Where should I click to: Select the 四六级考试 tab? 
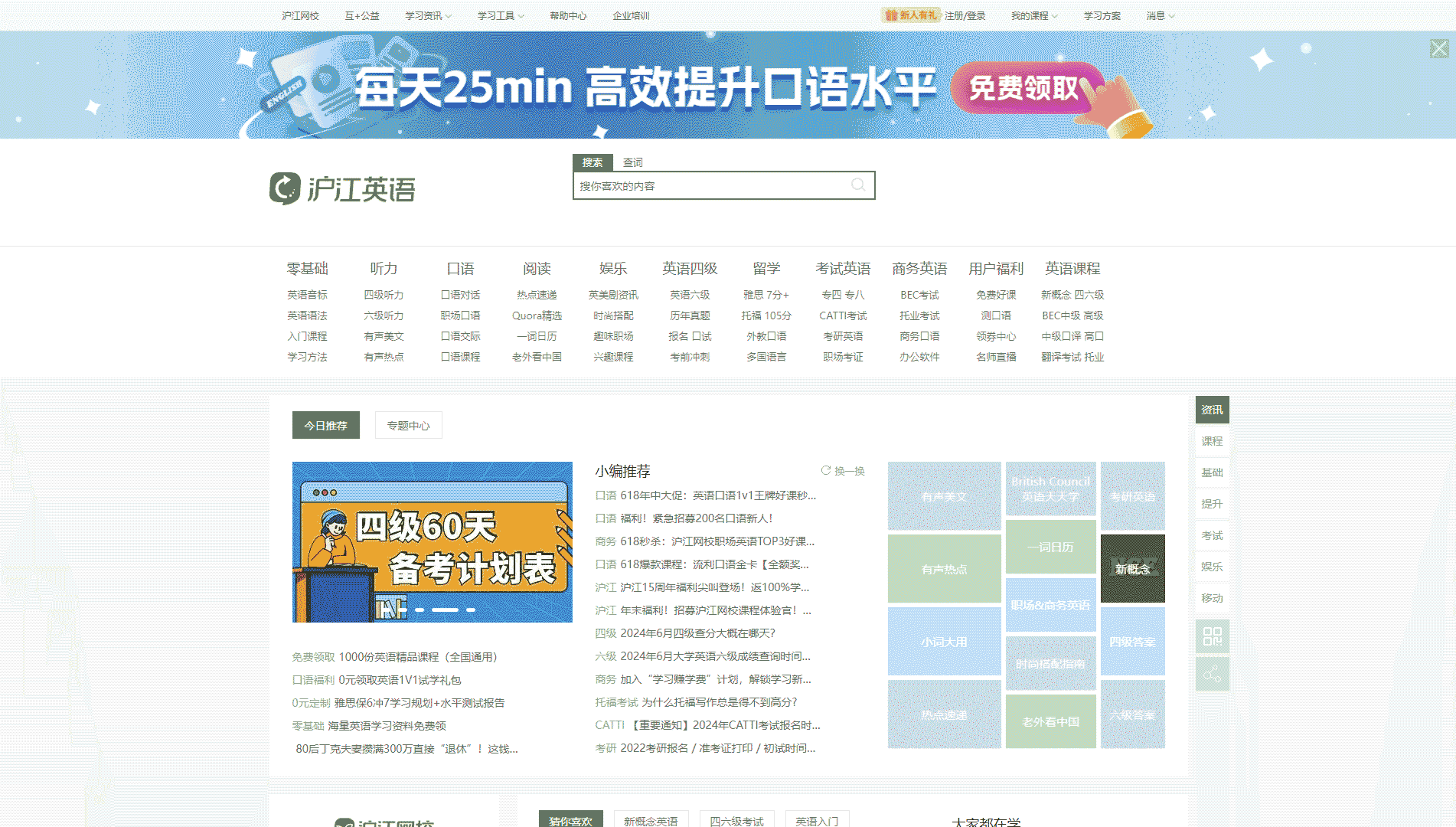[x=736, y=819]
